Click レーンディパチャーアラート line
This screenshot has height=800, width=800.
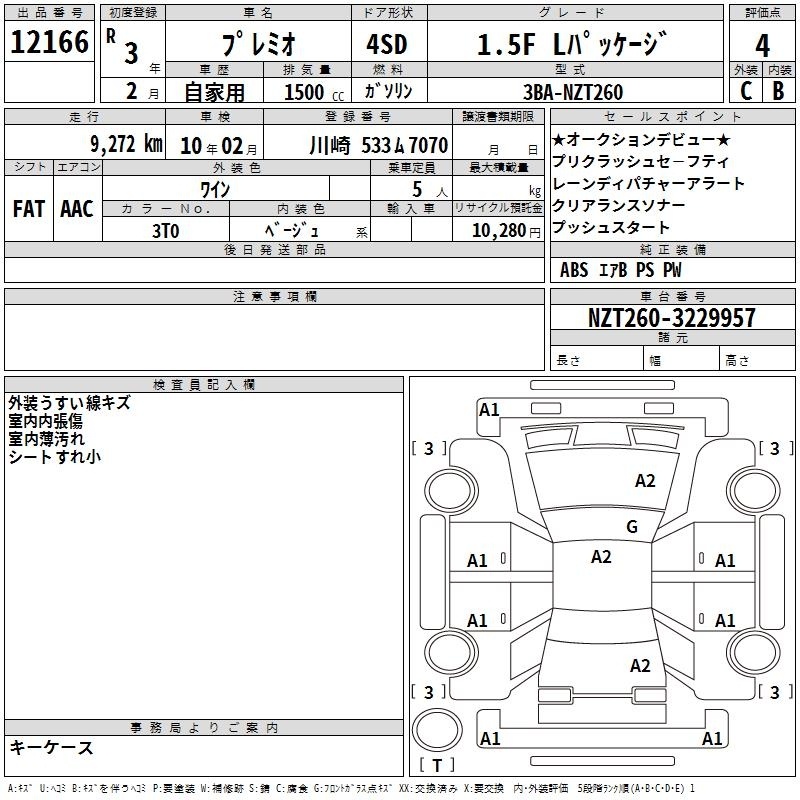coord(648,183)
